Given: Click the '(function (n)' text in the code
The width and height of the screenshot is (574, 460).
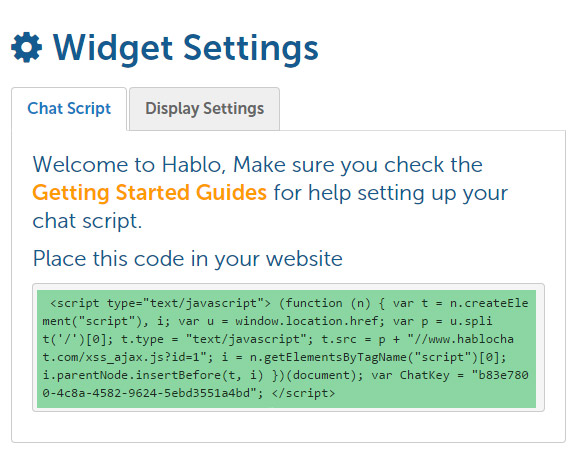Looking at the screenshot, I should 325,303.
